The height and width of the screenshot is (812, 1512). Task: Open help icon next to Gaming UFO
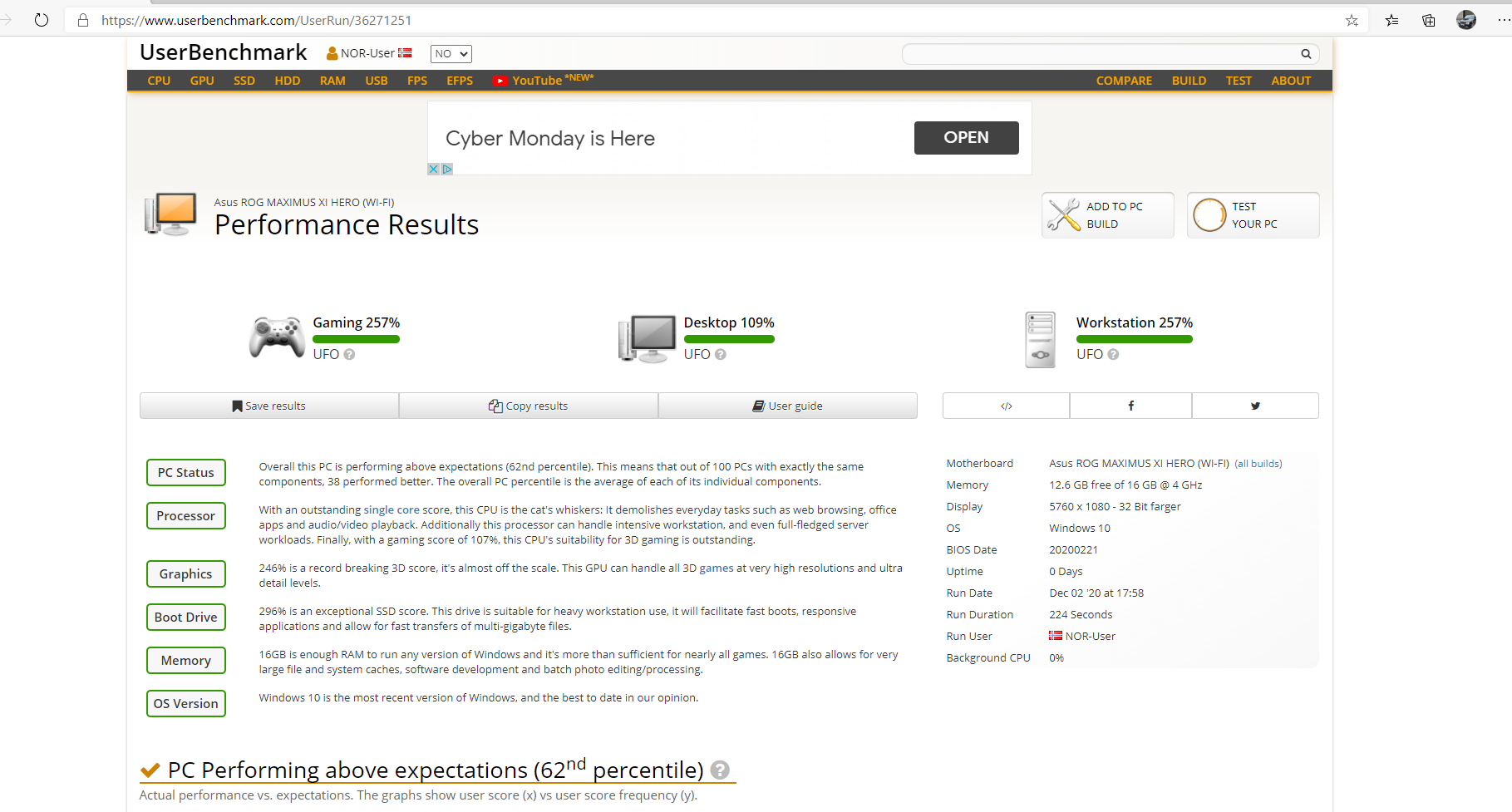coord(349,354)
